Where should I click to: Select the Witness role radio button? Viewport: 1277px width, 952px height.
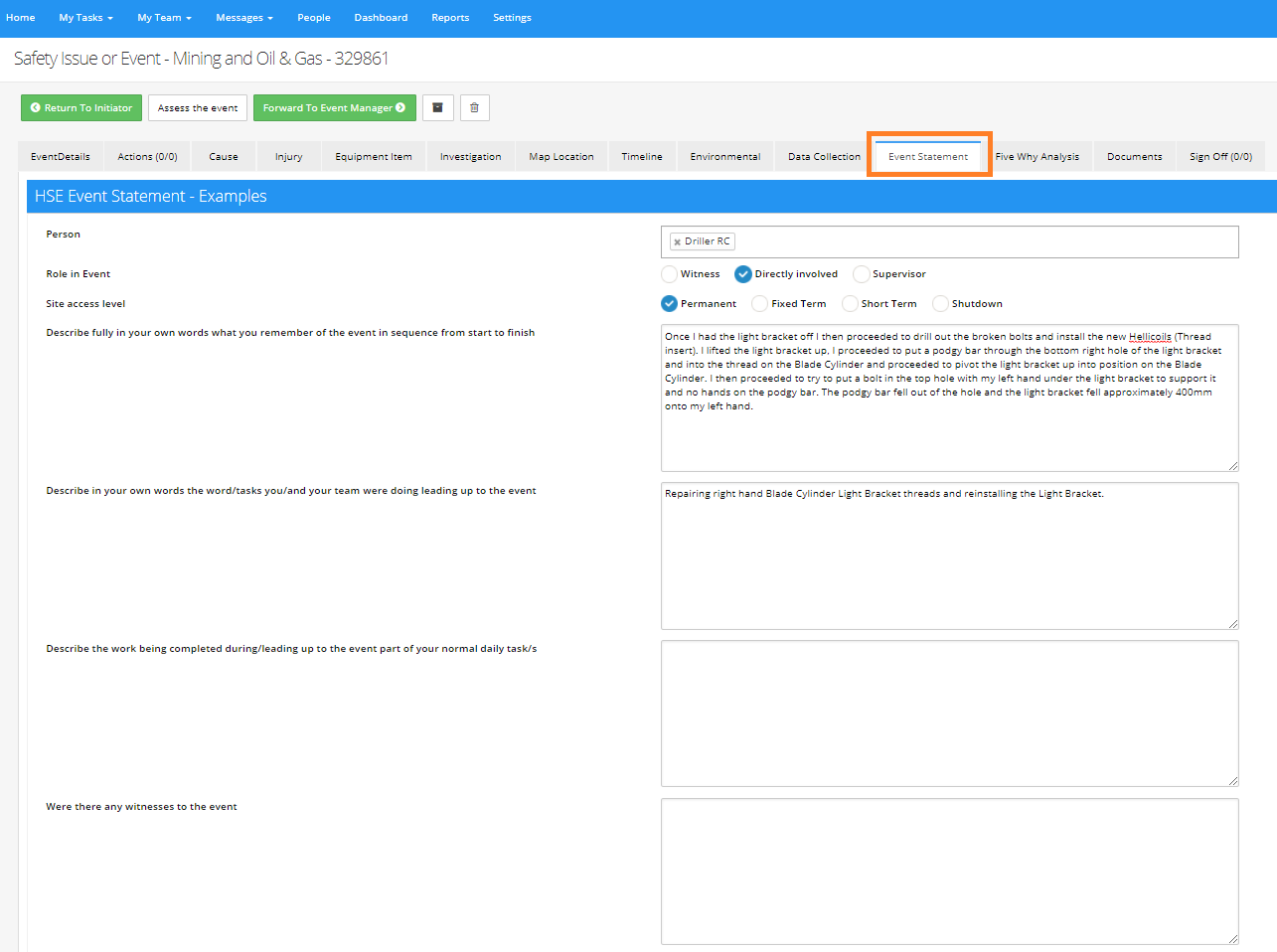(669, 273)
